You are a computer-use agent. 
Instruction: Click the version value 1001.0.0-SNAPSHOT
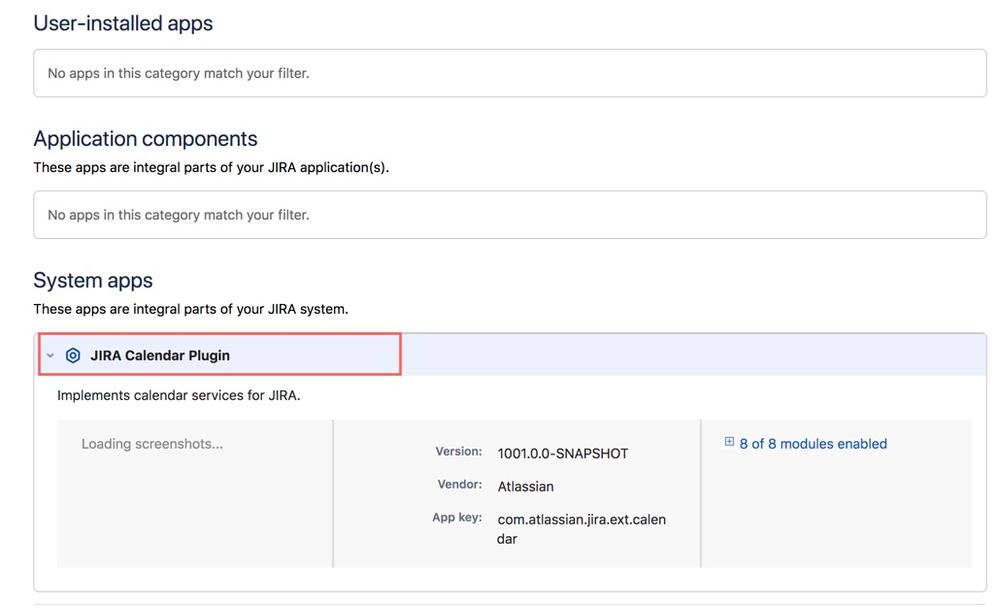(x=563, y=454)
